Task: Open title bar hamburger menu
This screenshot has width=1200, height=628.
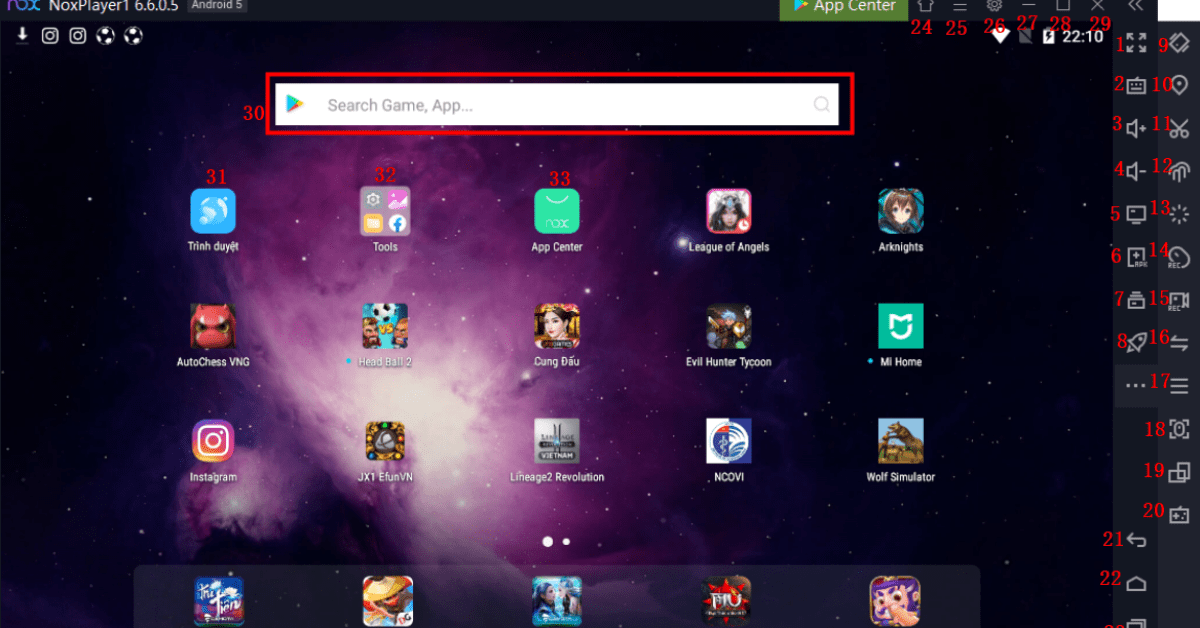Action: coord(960,6)
